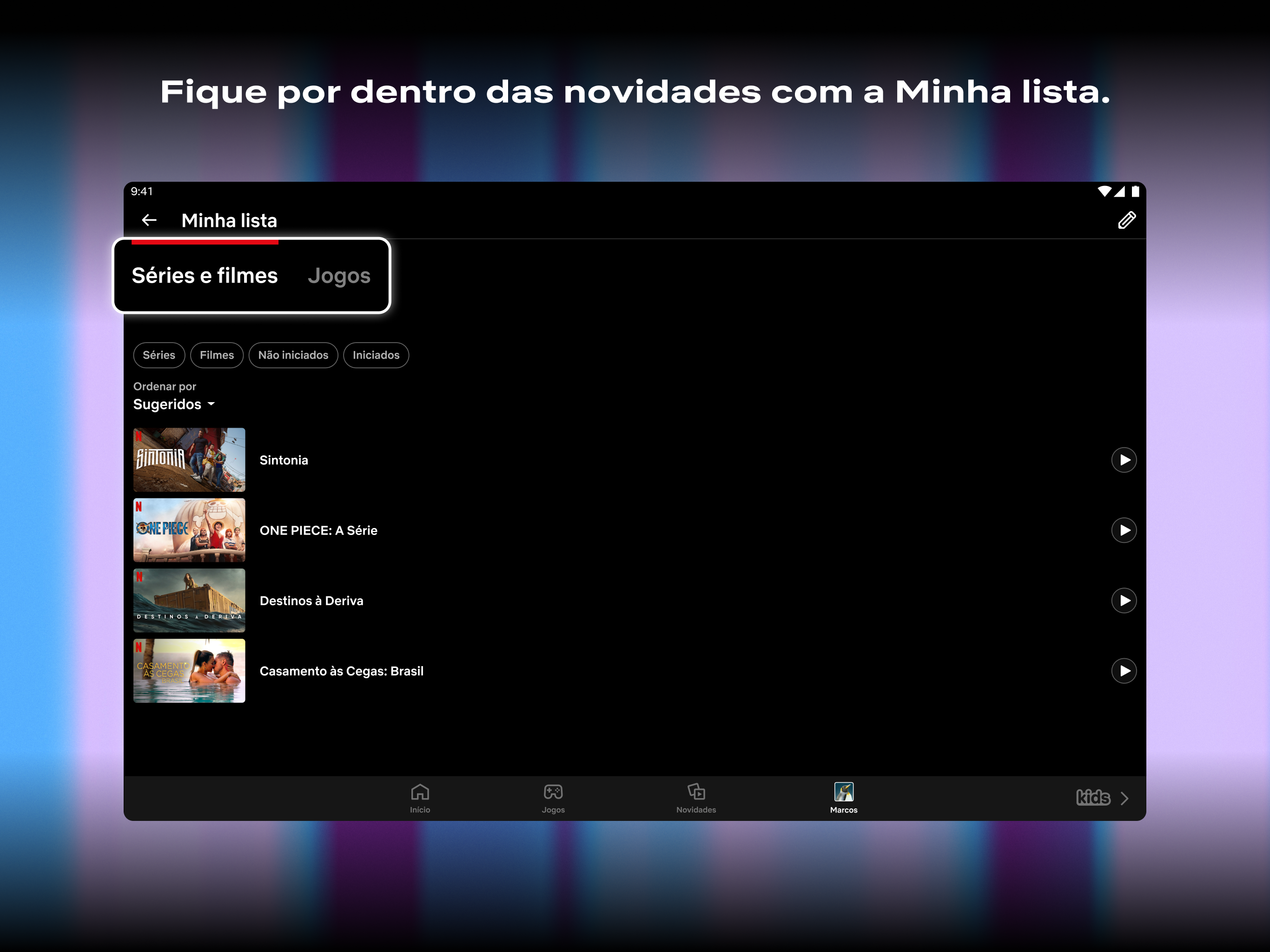Open the Novidades tab

coord(696,798)
